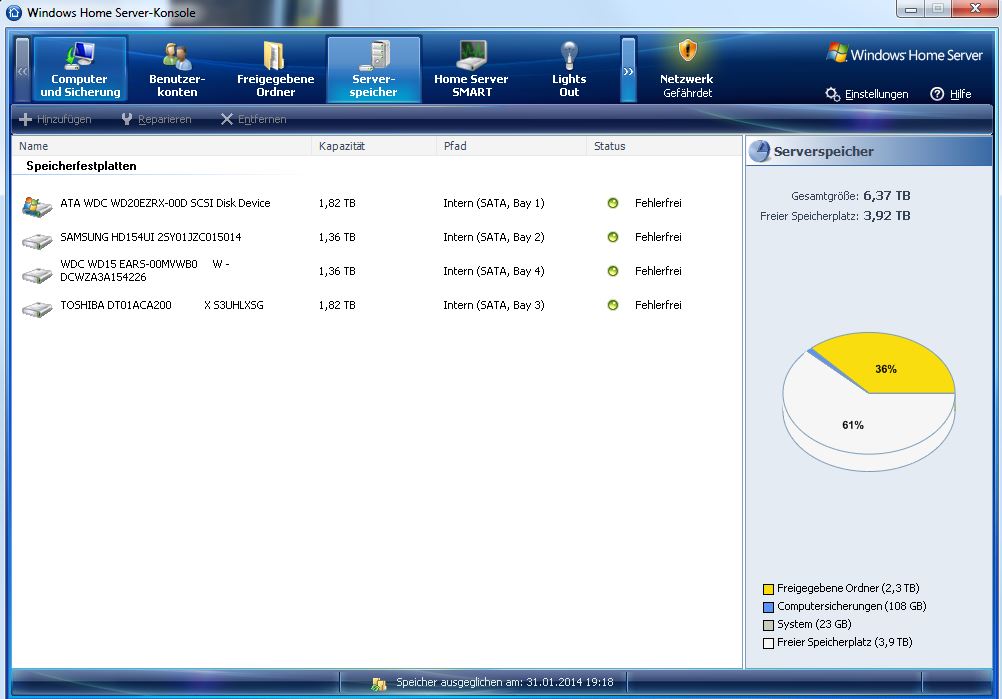Switch to Benutzerkonten tab
This screenshot has height=699, width=1002.
177,69
